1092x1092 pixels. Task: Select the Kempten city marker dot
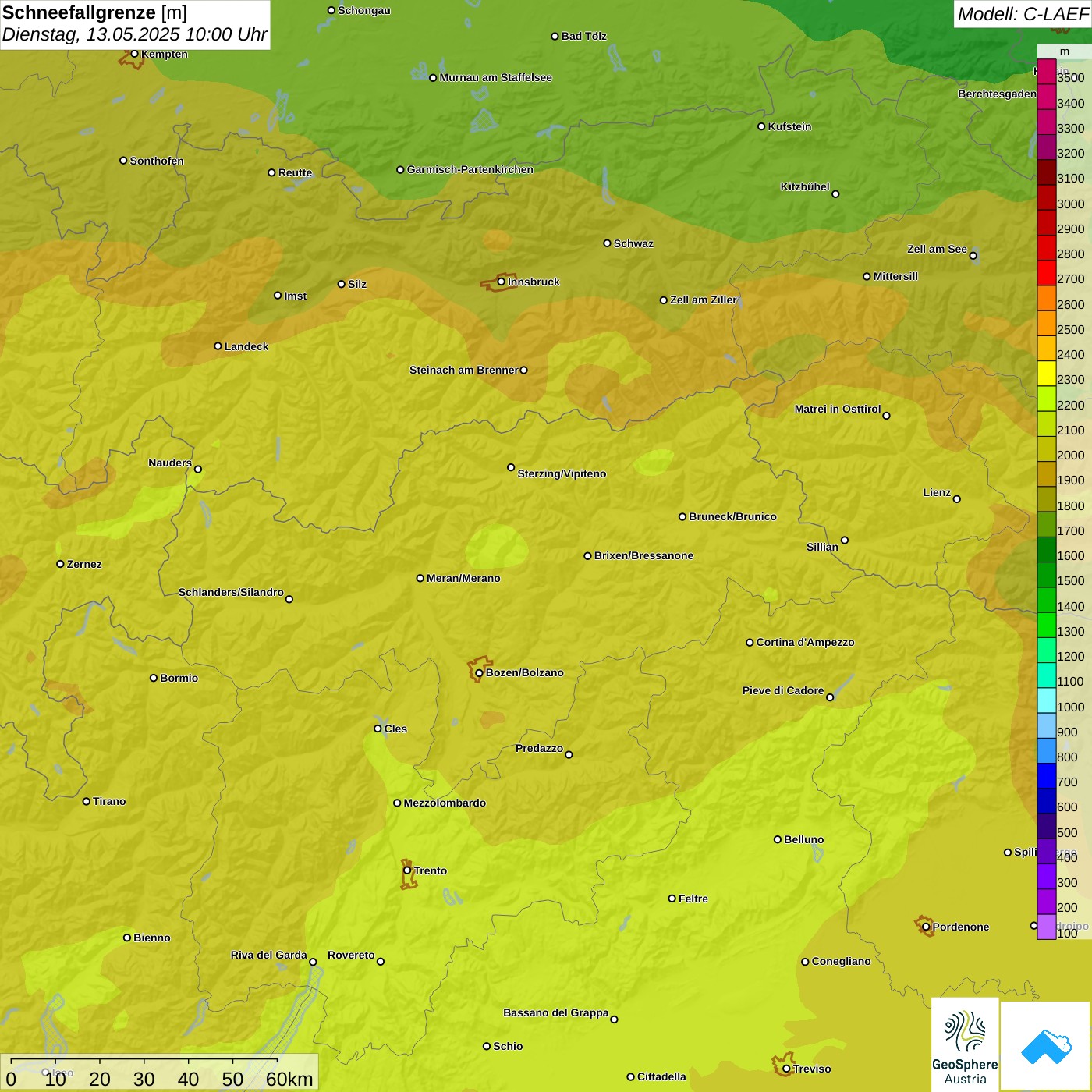click(134, 54)
